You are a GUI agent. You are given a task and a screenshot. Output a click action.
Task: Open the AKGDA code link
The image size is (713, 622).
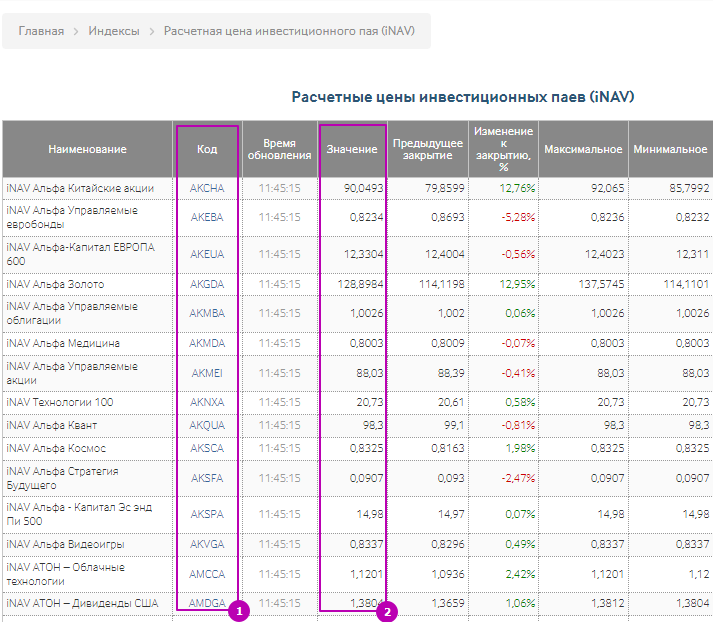tap(207, 285)
